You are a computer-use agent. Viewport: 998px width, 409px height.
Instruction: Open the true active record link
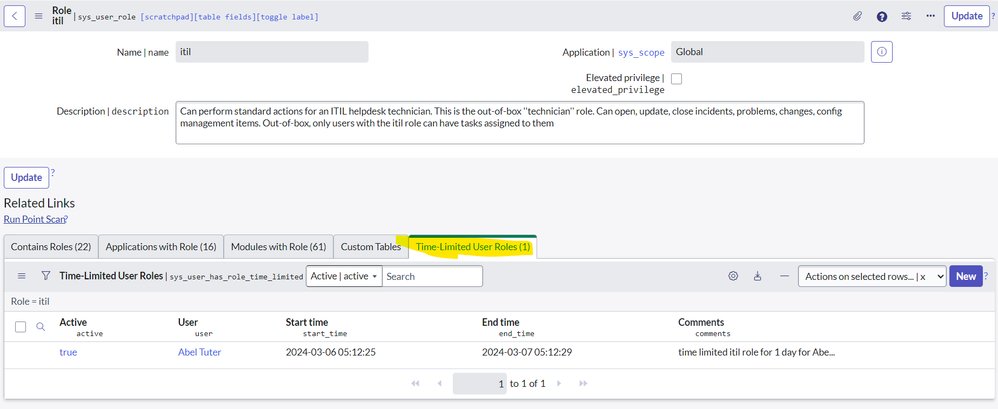[x=68, y=352]
